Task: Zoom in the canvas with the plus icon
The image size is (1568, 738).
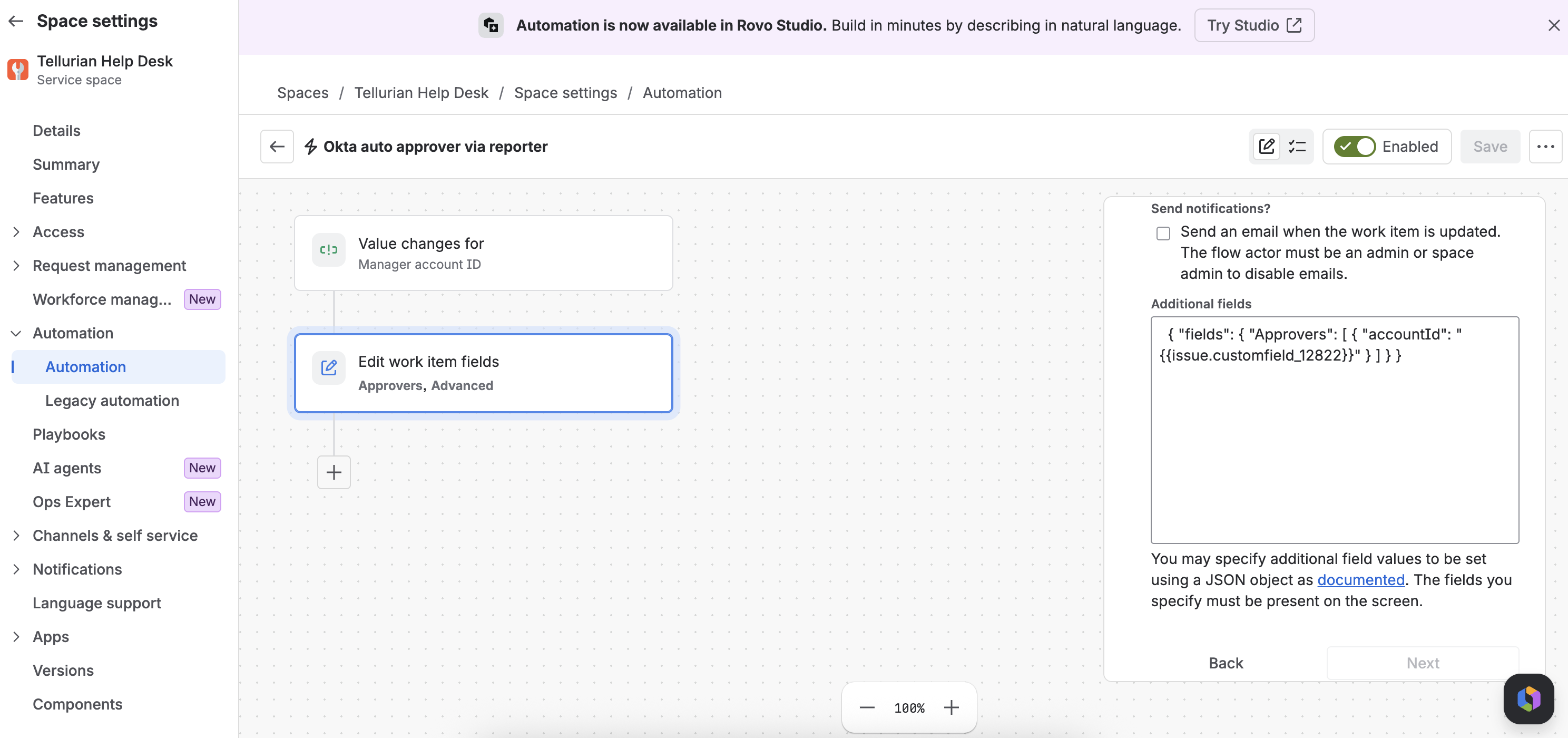Action: pos(952,707)
